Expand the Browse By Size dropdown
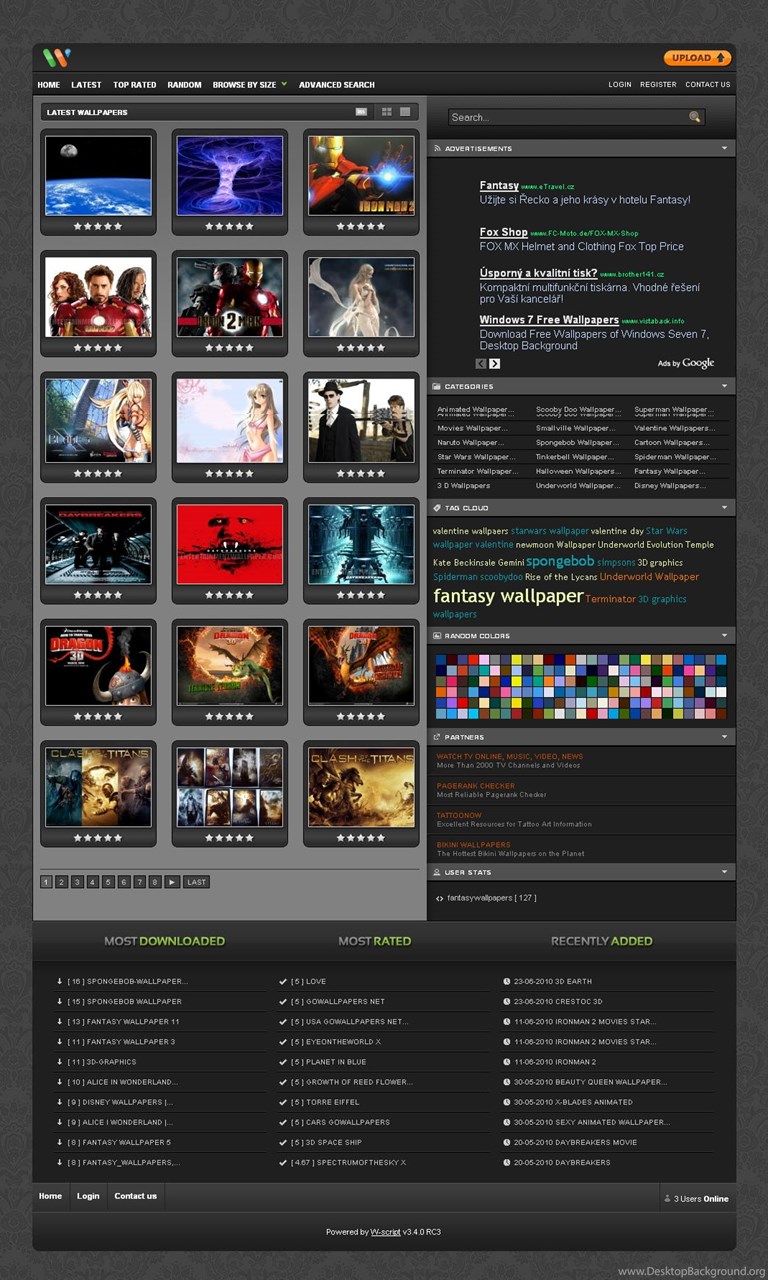Image resolution: width=768 pixels, height=1280 pixels. (x=250, y=85)
